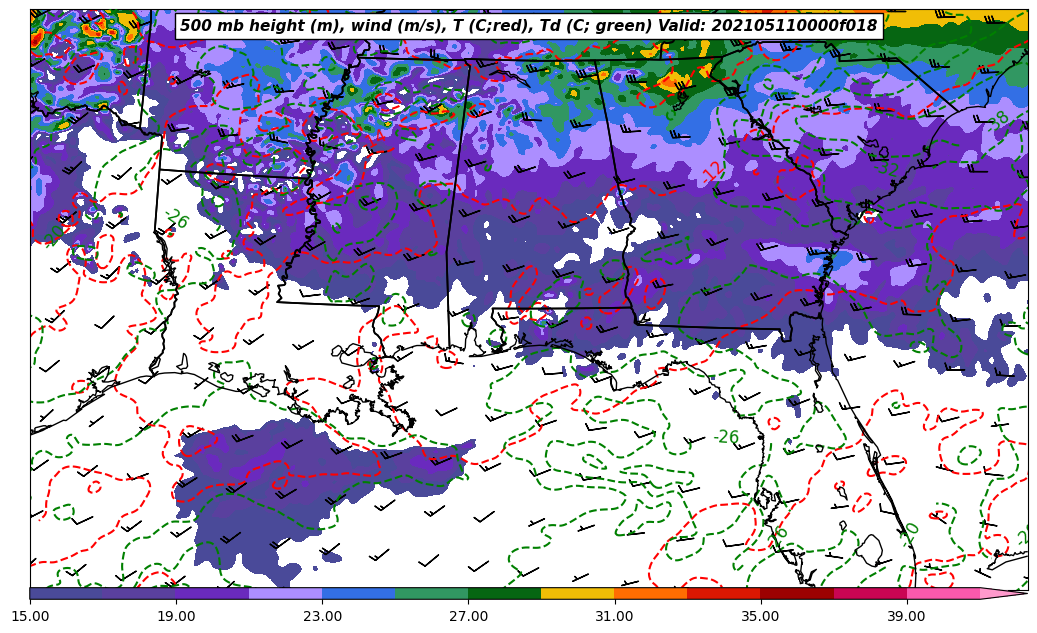Screen dimensions: 1037x633
Task: Select the pink colorbar segment
Action: point(942,593)
